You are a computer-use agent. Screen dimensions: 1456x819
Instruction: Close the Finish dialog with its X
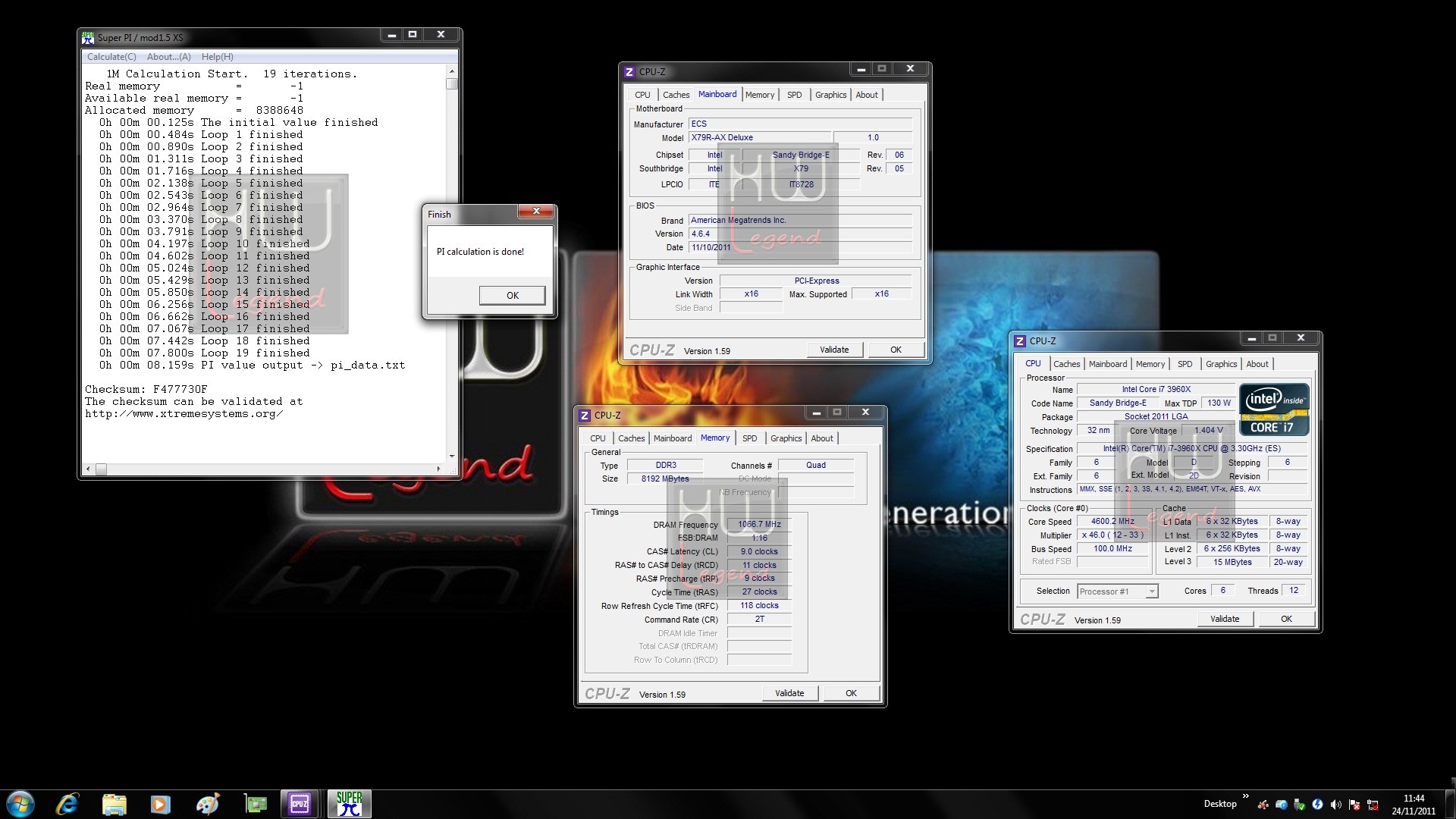coord(536,212)
